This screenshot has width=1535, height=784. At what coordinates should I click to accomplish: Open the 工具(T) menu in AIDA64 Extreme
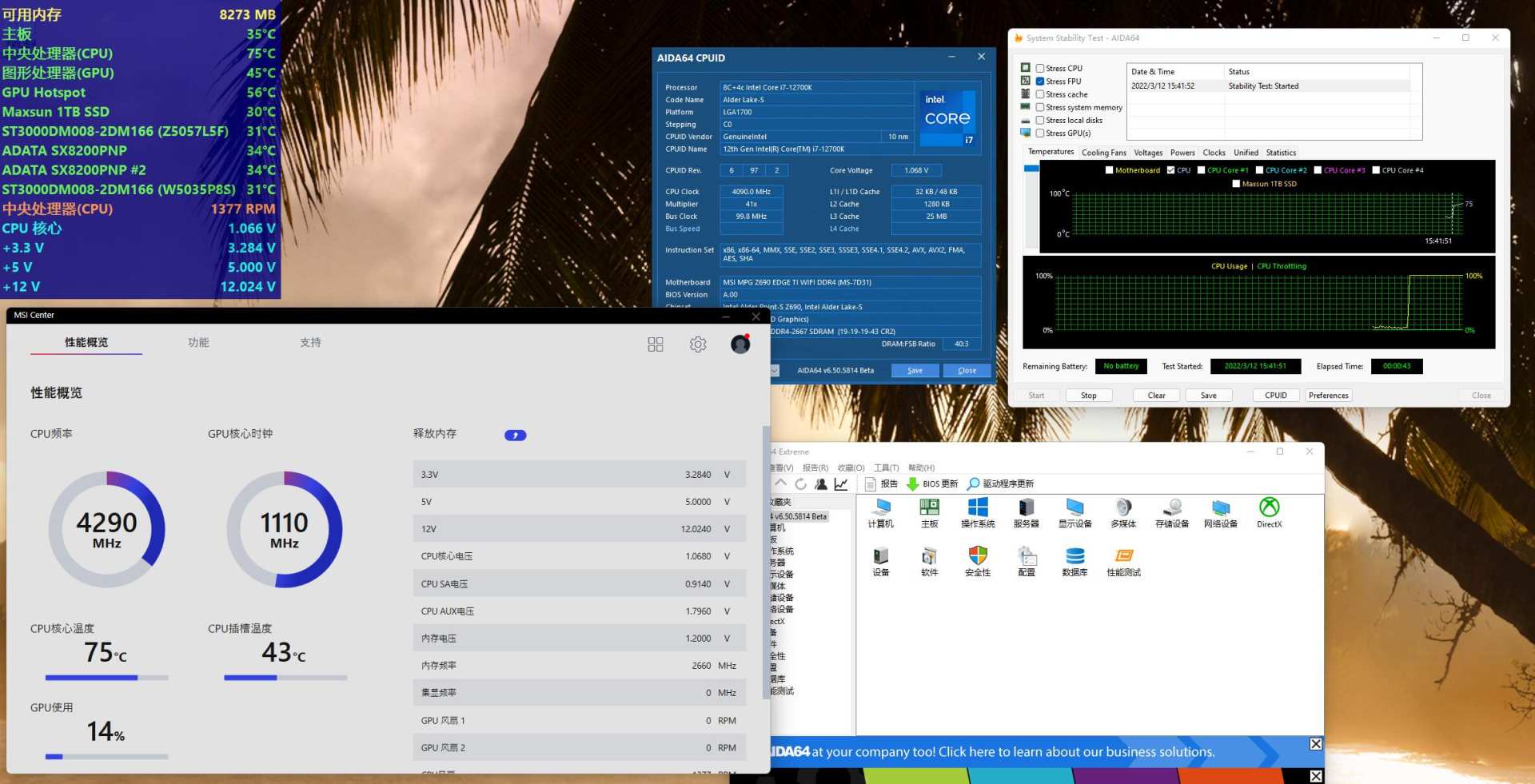pyautogui.click(x=886, y=468)
